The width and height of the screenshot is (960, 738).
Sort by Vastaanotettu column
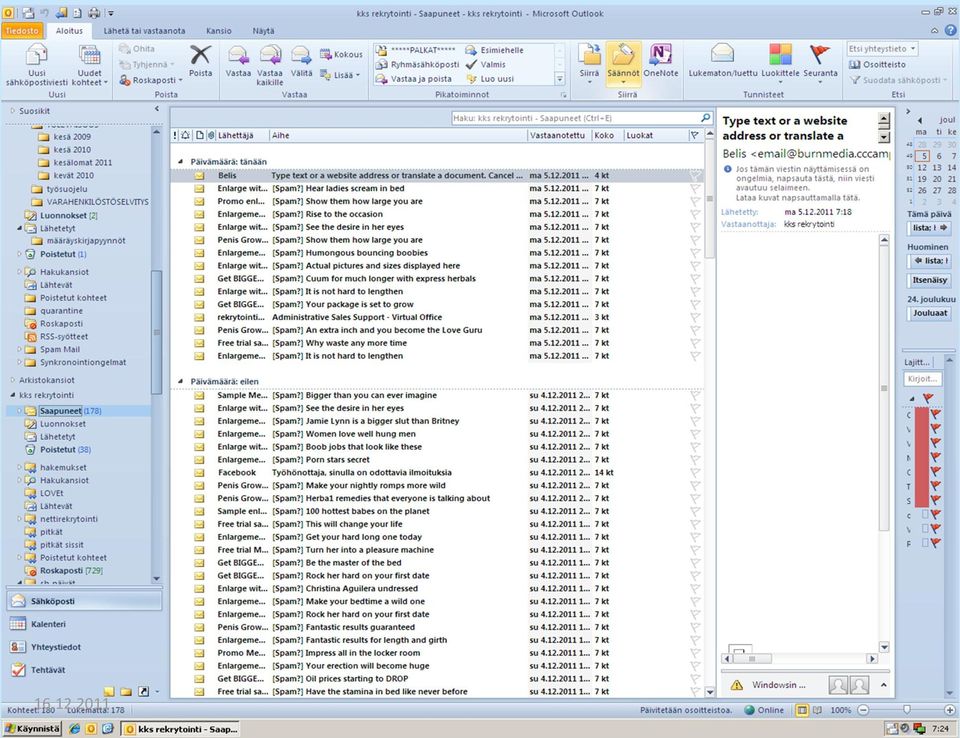558,135
